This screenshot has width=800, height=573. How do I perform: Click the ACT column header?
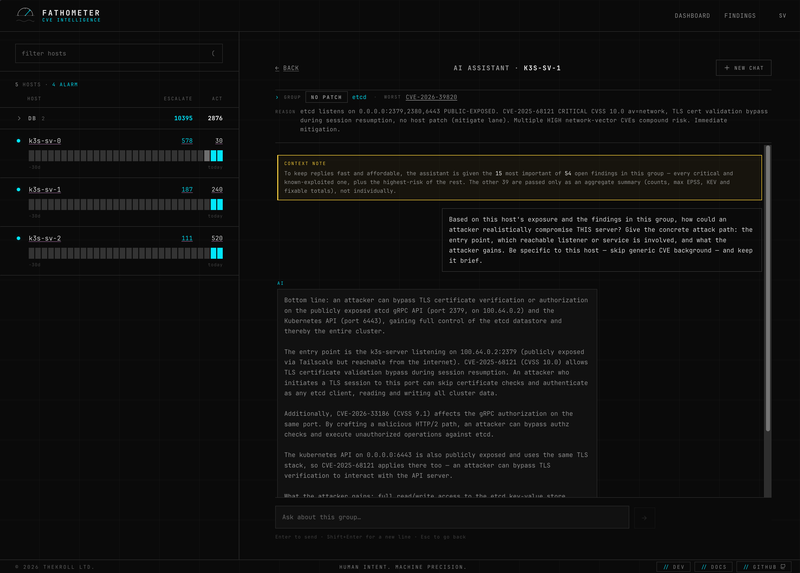click(217, 98)
